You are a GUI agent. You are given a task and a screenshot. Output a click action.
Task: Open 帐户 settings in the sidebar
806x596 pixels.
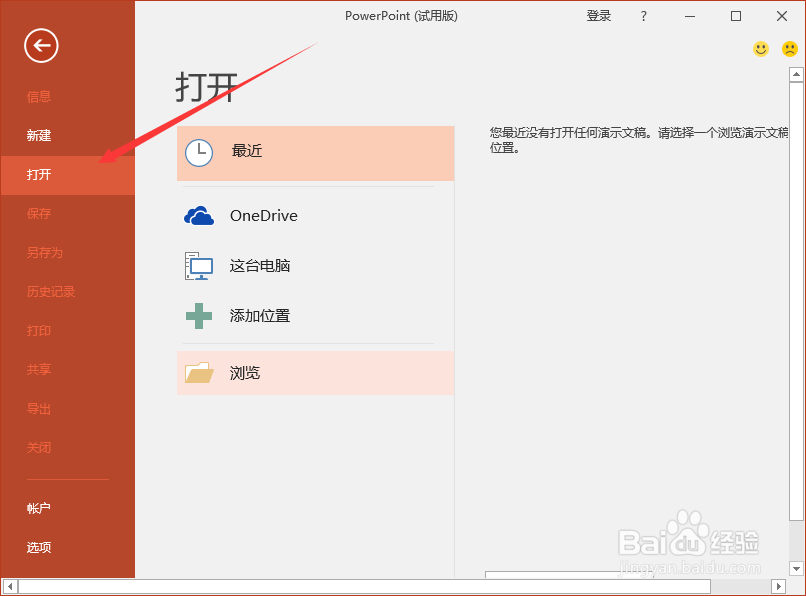point(39,509)
